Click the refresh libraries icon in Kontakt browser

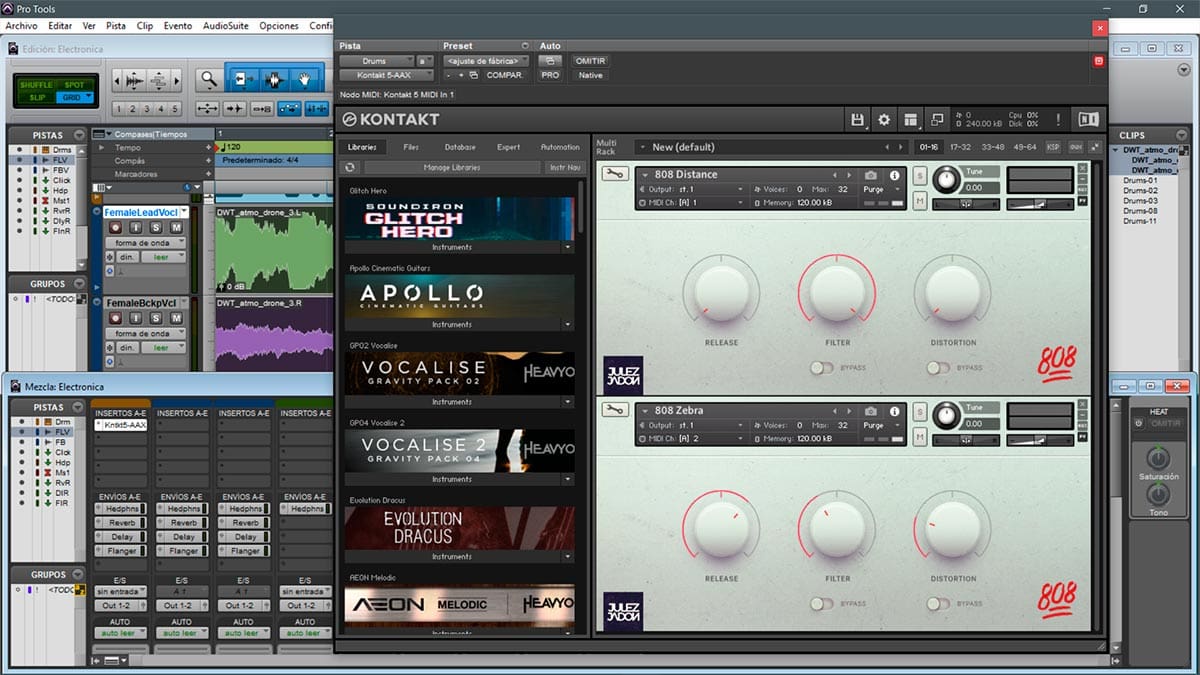coord(351,167)
